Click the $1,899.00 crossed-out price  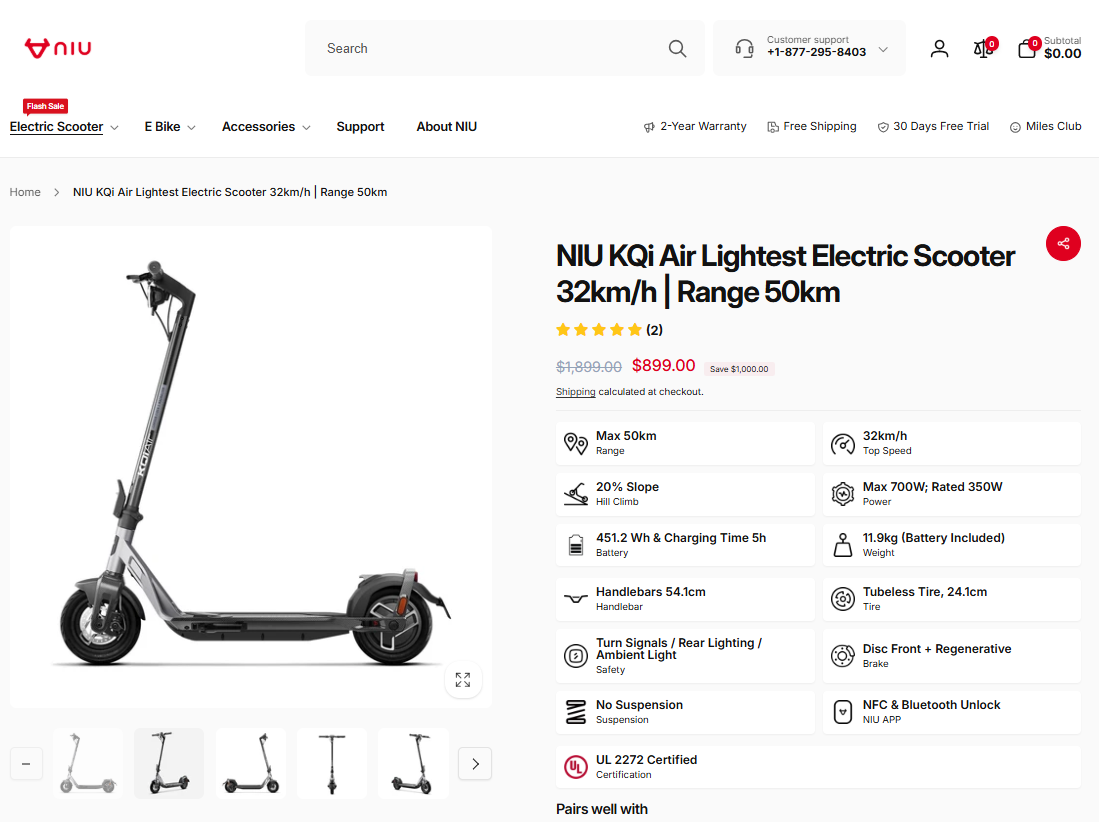(589, 367)
